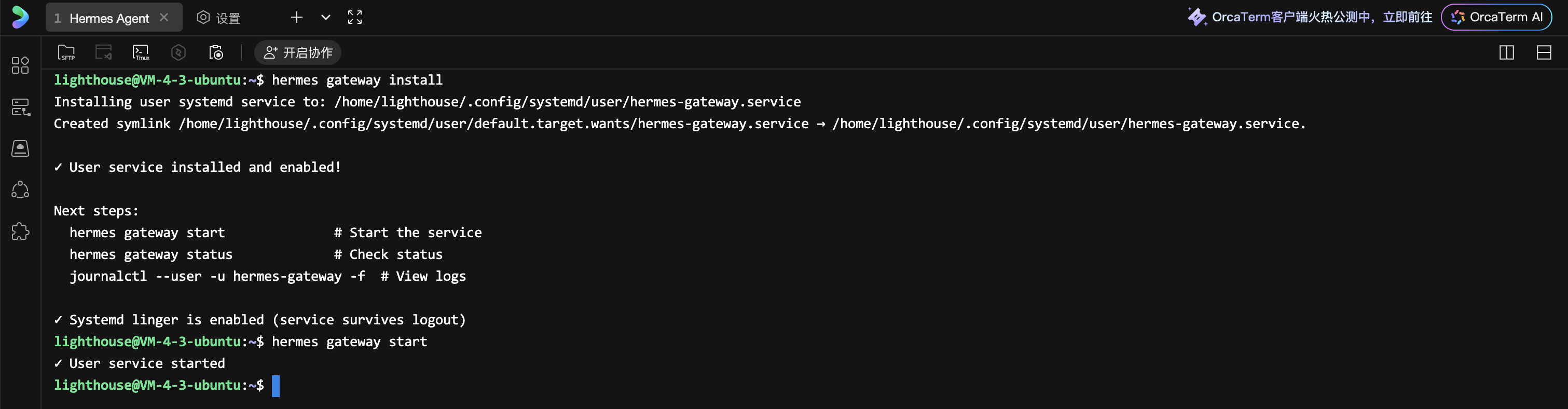The width and height of the screenshot is (1568, 409).
Task: Open the cloud drive sidebar icon
Action: click(20, 148)
